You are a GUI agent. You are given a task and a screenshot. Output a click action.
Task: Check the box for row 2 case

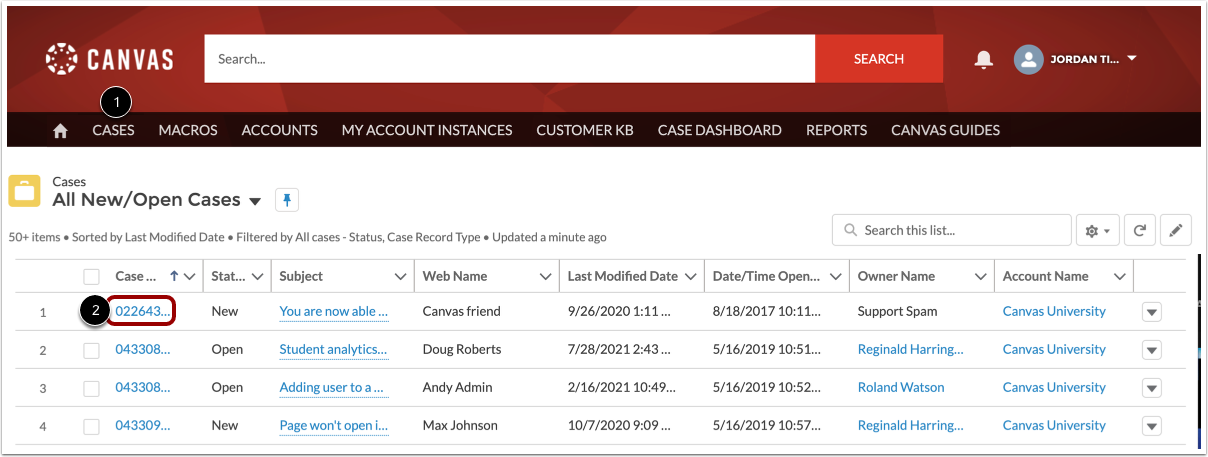92,350
